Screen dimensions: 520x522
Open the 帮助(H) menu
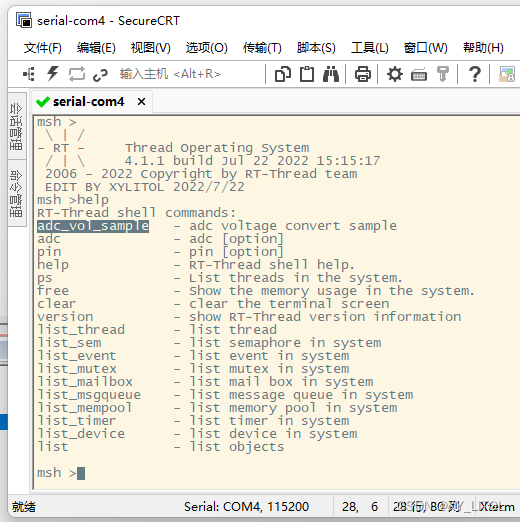tap(483, 48)
